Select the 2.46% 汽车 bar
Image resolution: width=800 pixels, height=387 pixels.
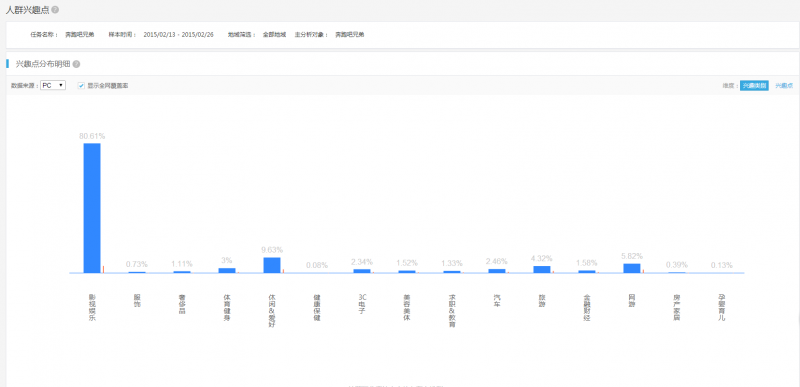click(497, 271)
